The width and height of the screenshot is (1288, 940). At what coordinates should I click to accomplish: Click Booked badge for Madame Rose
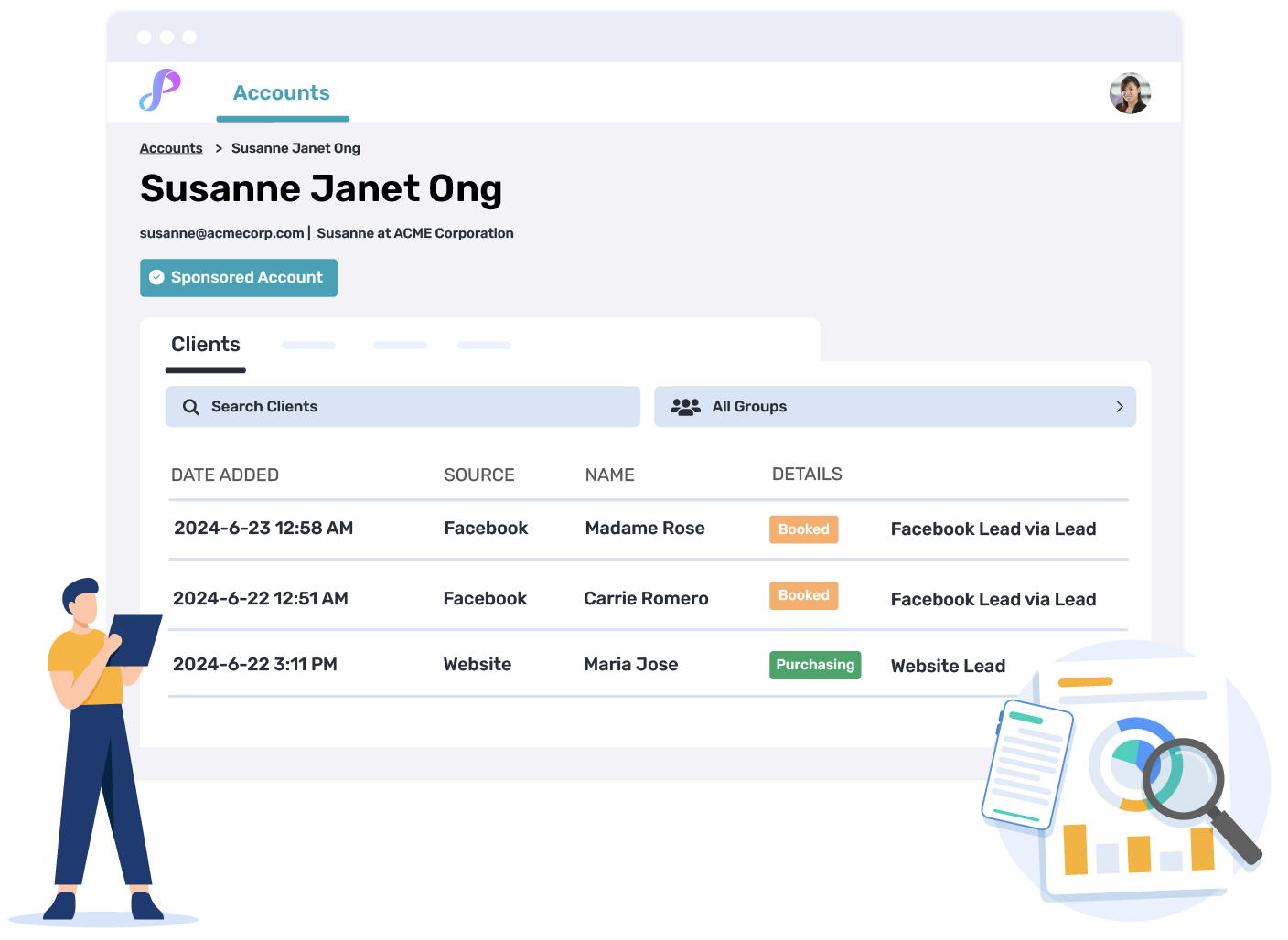(803, 529)
